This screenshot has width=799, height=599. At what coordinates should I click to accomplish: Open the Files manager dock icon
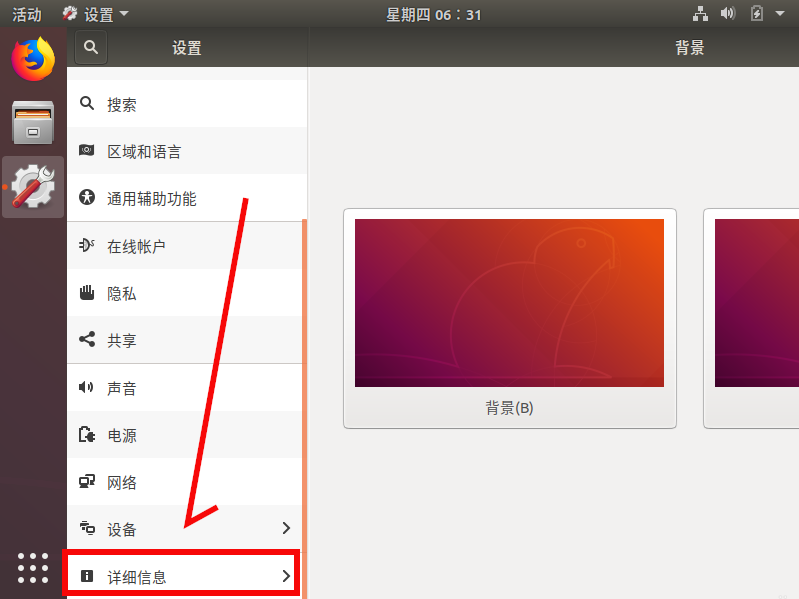pyautogui.click(x=33, y=122)
